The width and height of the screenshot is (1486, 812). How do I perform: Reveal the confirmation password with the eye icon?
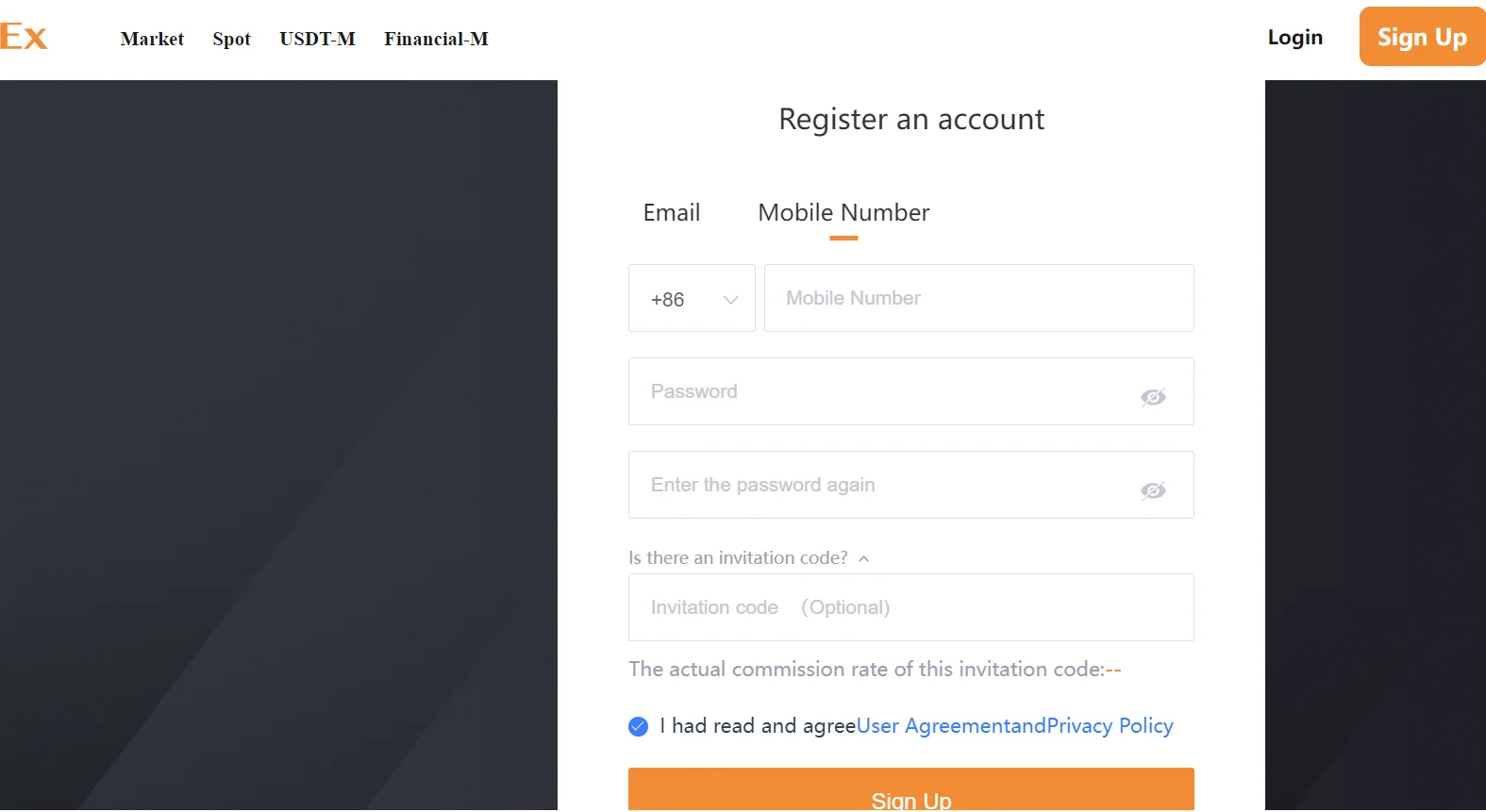(x=1153, y=489)
